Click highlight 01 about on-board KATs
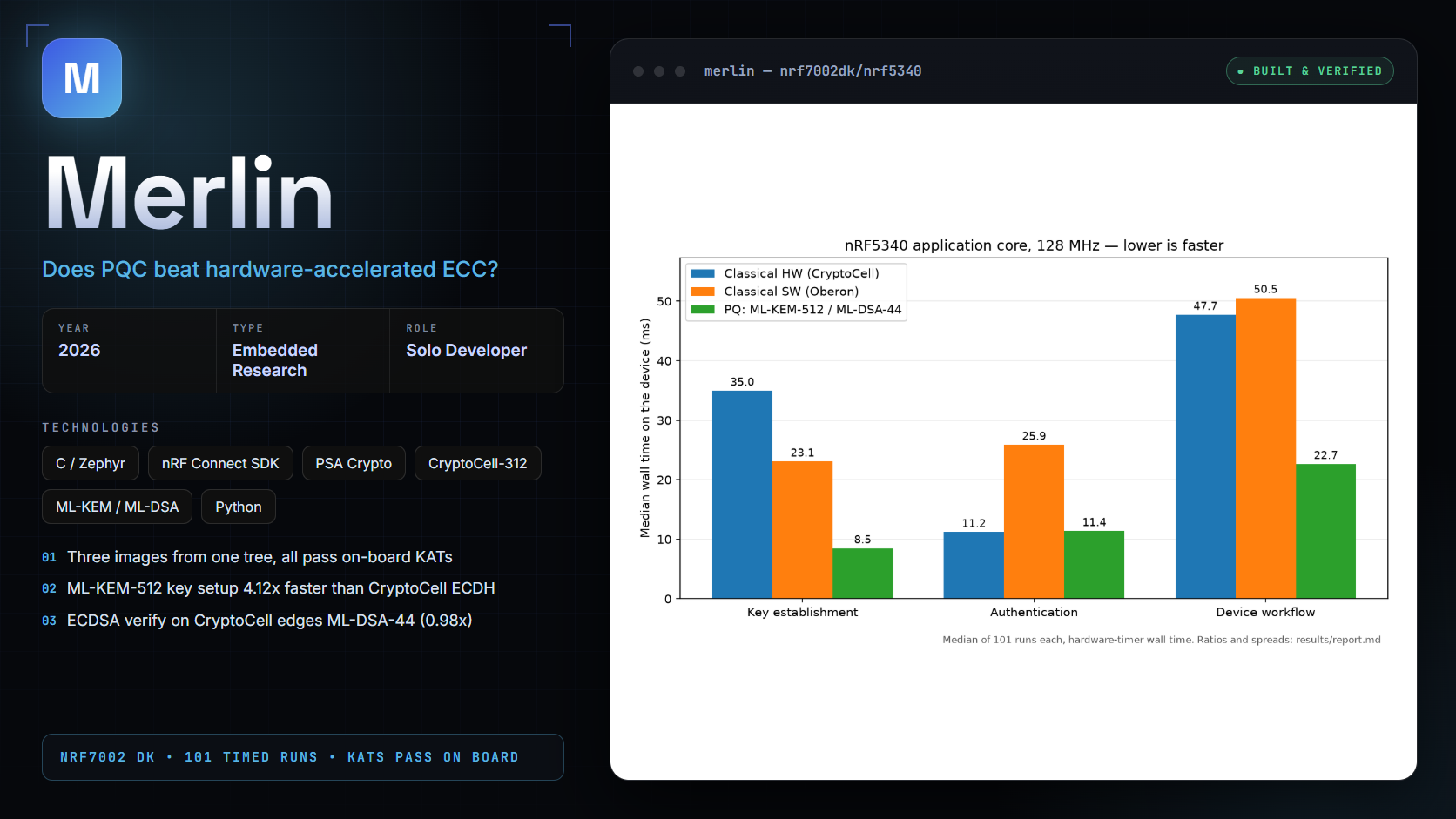Image resolution: width=1456 pixels, height=819 pixels. [247, 557]
